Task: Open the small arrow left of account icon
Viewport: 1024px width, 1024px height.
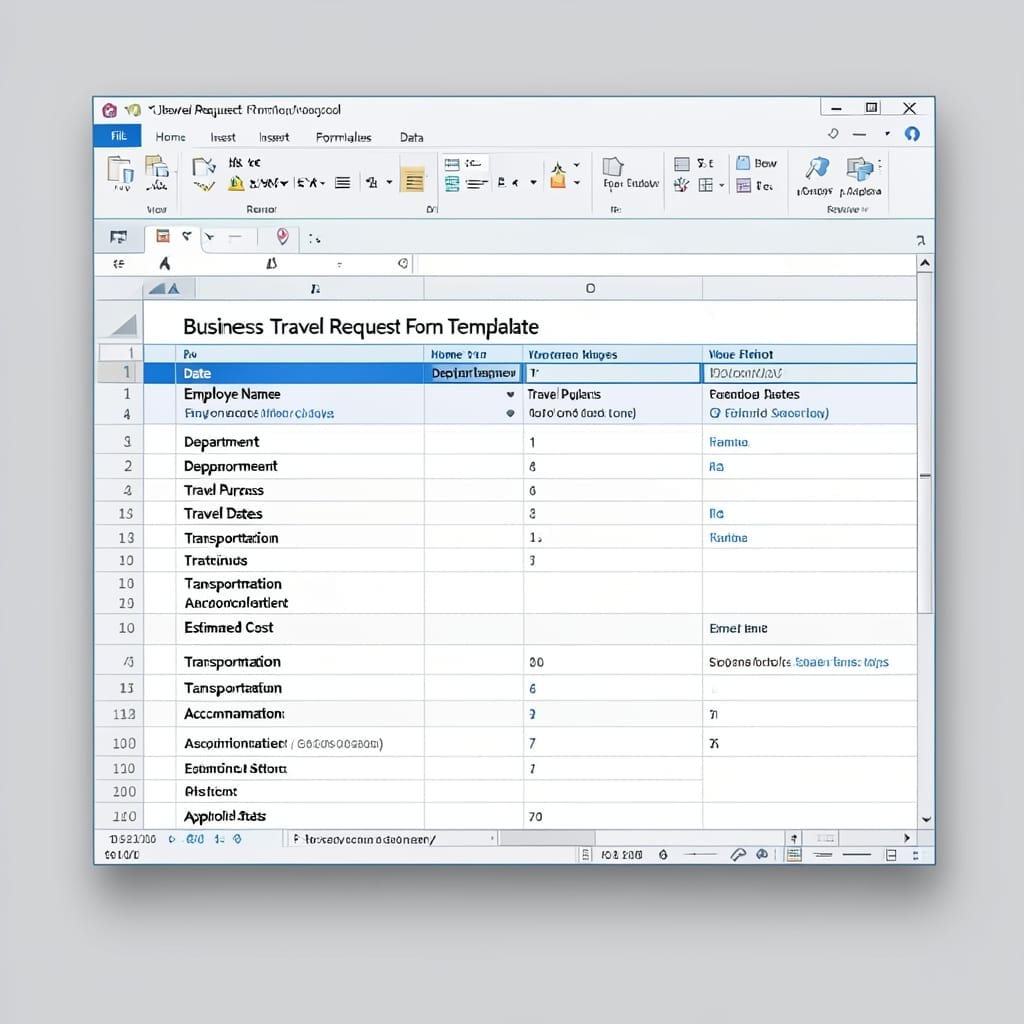Action: point(887,134)
